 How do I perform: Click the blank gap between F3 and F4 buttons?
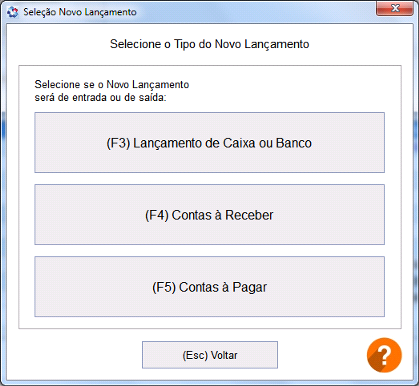209,179
